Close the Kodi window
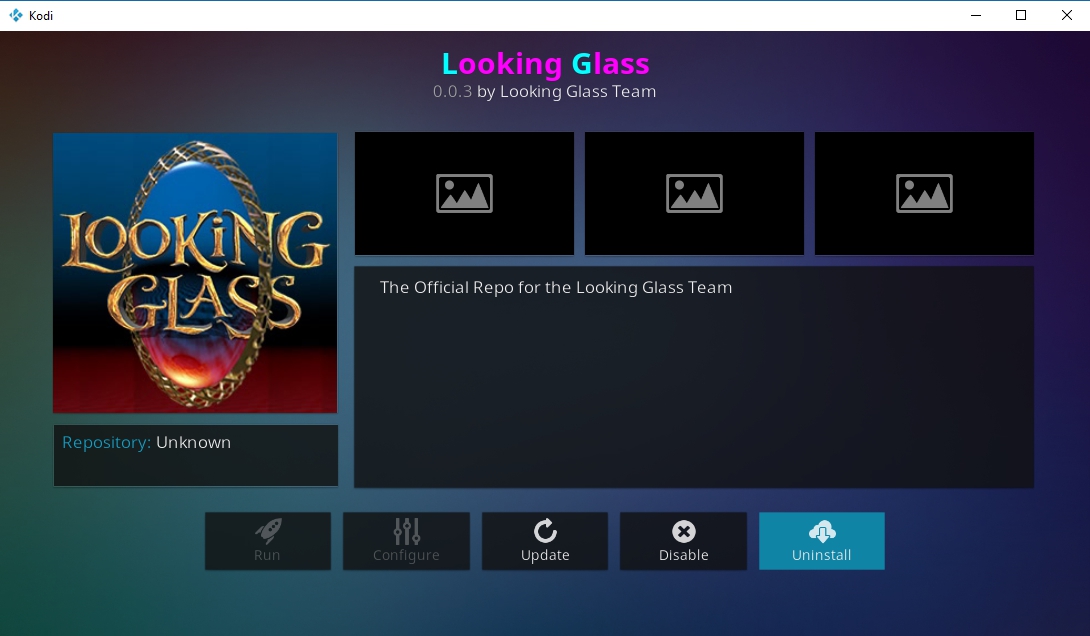The image size is (1090, 636). pyautogui.click(x=1066, y=15)
